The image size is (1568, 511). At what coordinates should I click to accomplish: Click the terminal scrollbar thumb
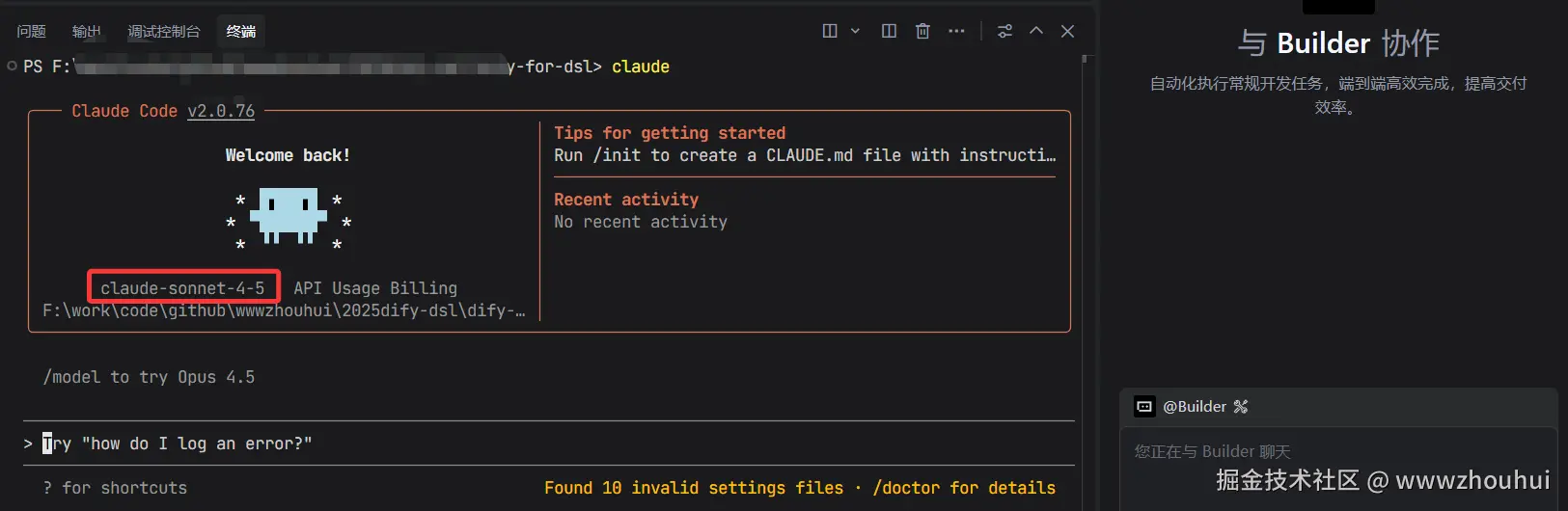pos(1086,60)
